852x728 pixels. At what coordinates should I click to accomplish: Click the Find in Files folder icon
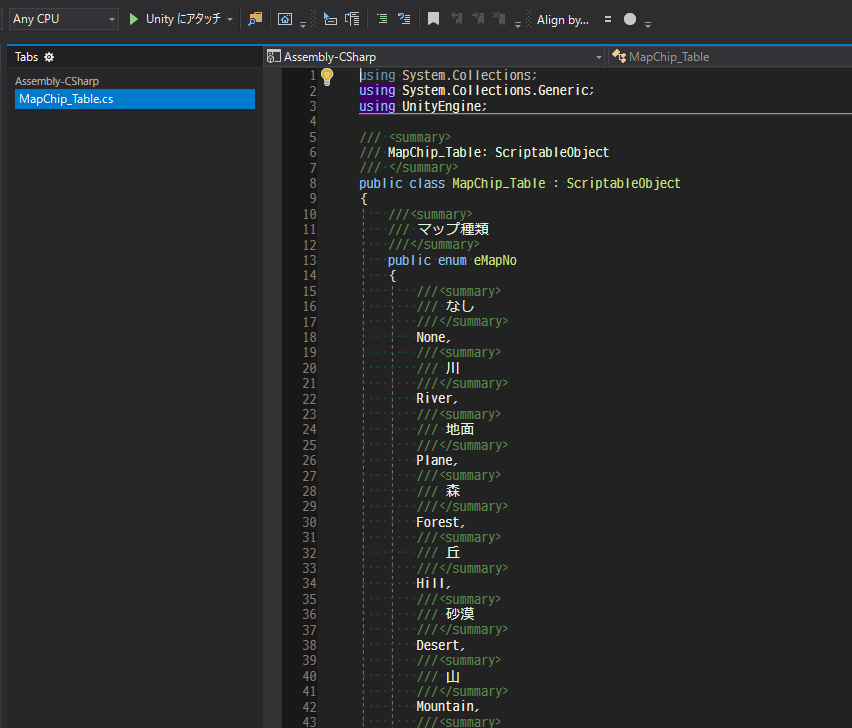pos(255,19)
